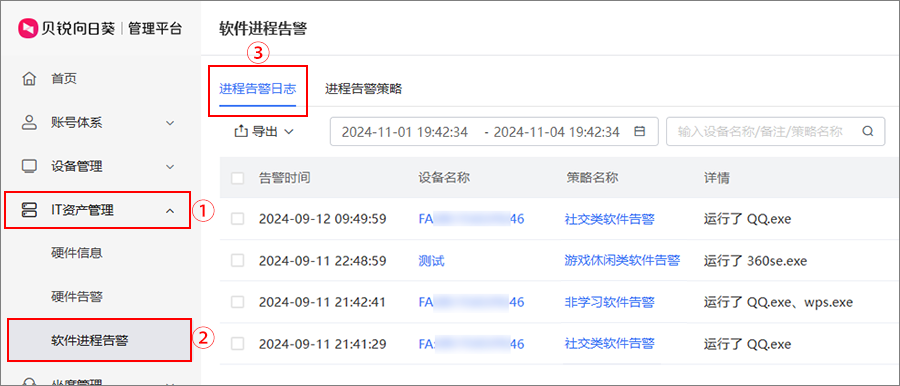Click the export icon next to 导出
Viewport: 900px width, 386px height.
(240, 132)
